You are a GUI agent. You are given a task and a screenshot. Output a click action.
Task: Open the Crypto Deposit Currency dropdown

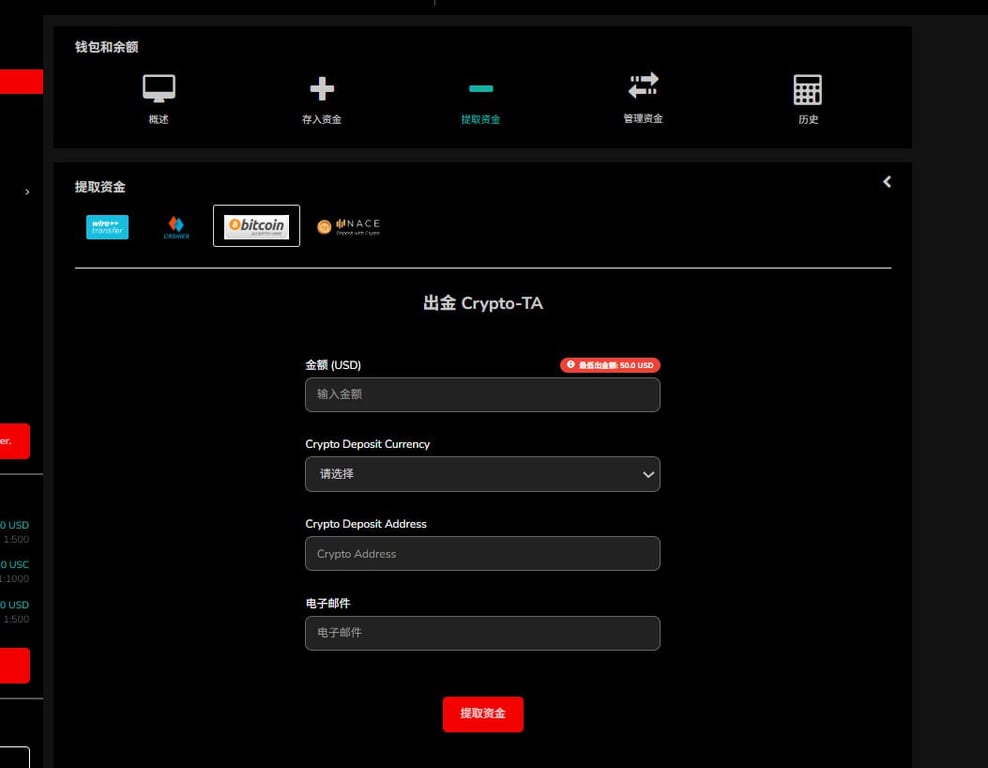pyautogui.click(x=483, y=474)
